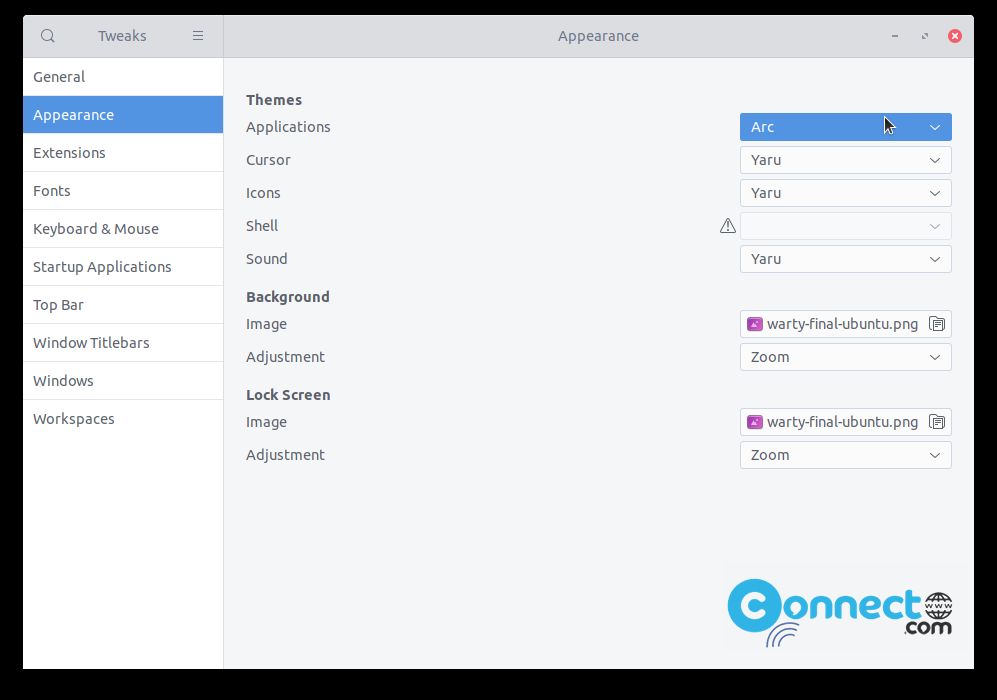
Task: Click the Background image picture thumbnail icon
Action: click(755, 324)
